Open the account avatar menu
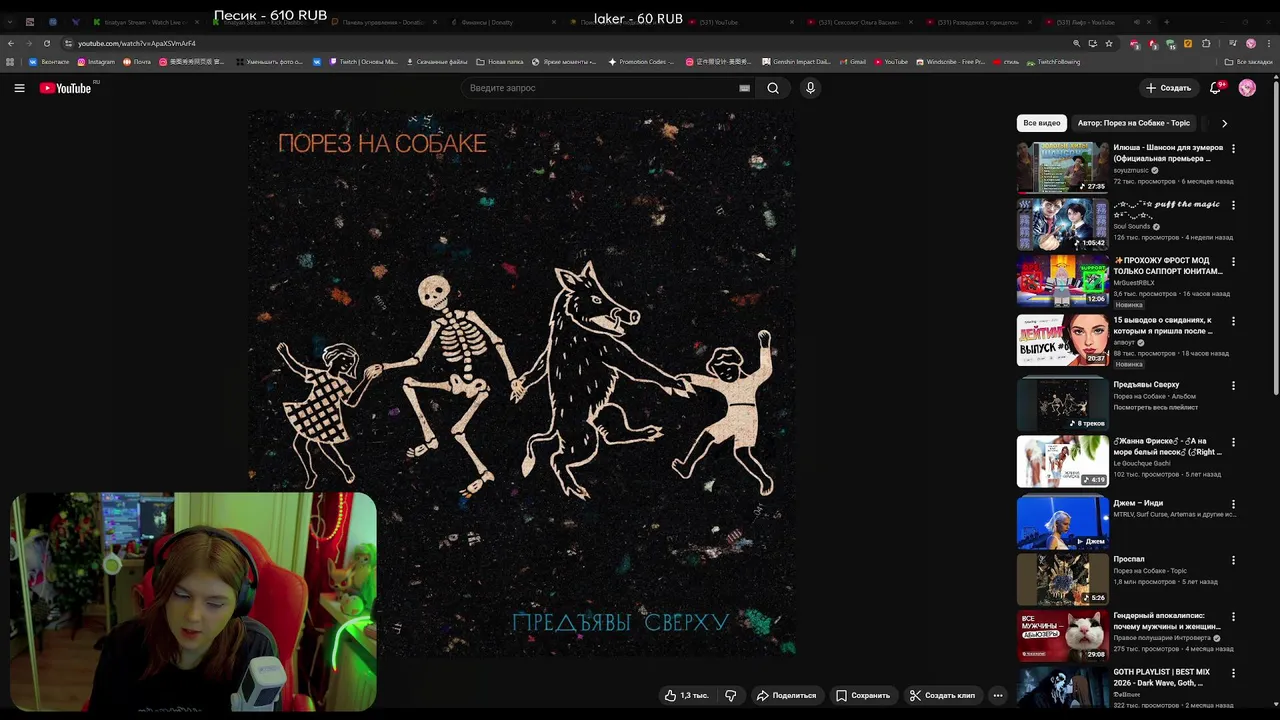 1247,88
